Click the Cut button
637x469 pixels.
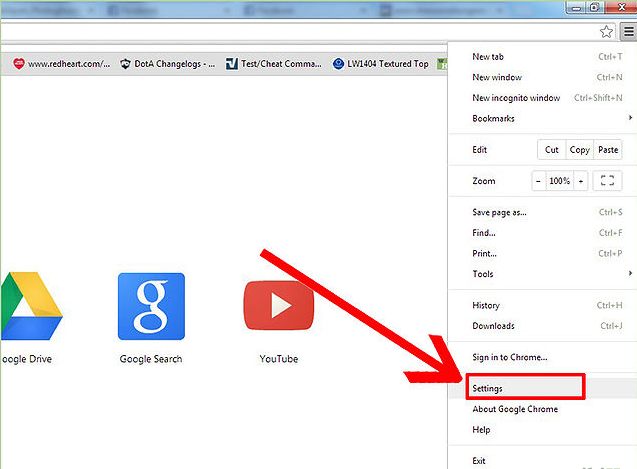(x=551, y=150)
